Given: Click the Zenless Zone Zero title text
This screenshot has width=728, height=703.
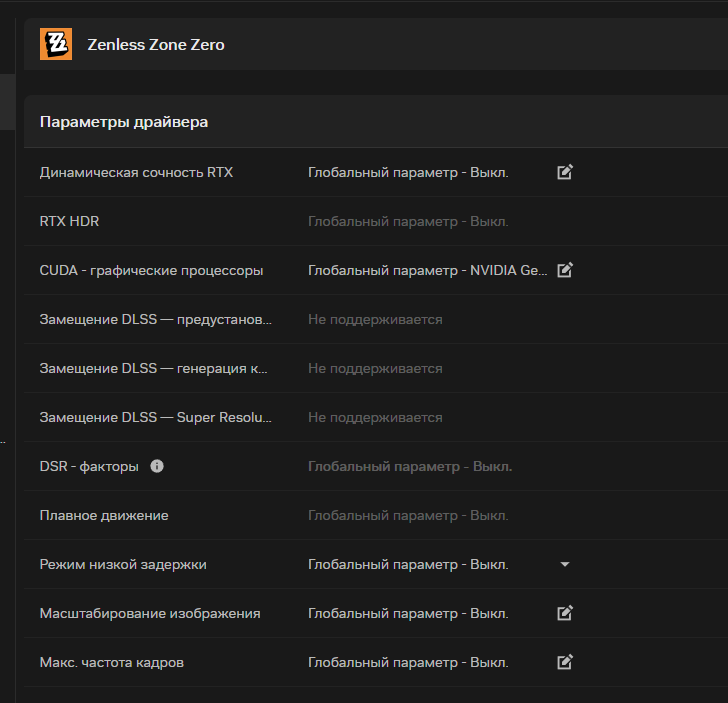Looking at the screenshot, I should [156, 44].
